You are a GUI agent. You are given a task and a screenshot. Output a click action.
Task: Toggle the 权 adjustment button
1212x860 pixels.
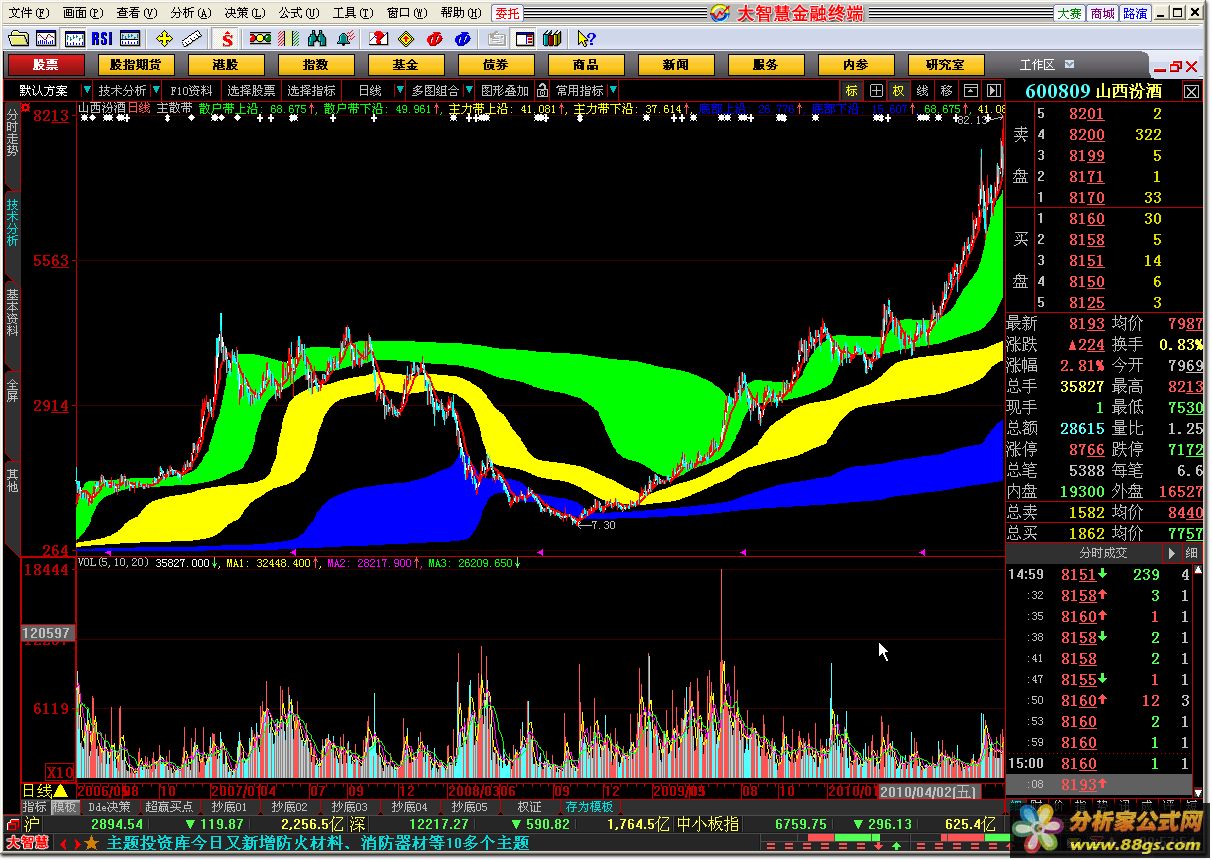[899, 90]
